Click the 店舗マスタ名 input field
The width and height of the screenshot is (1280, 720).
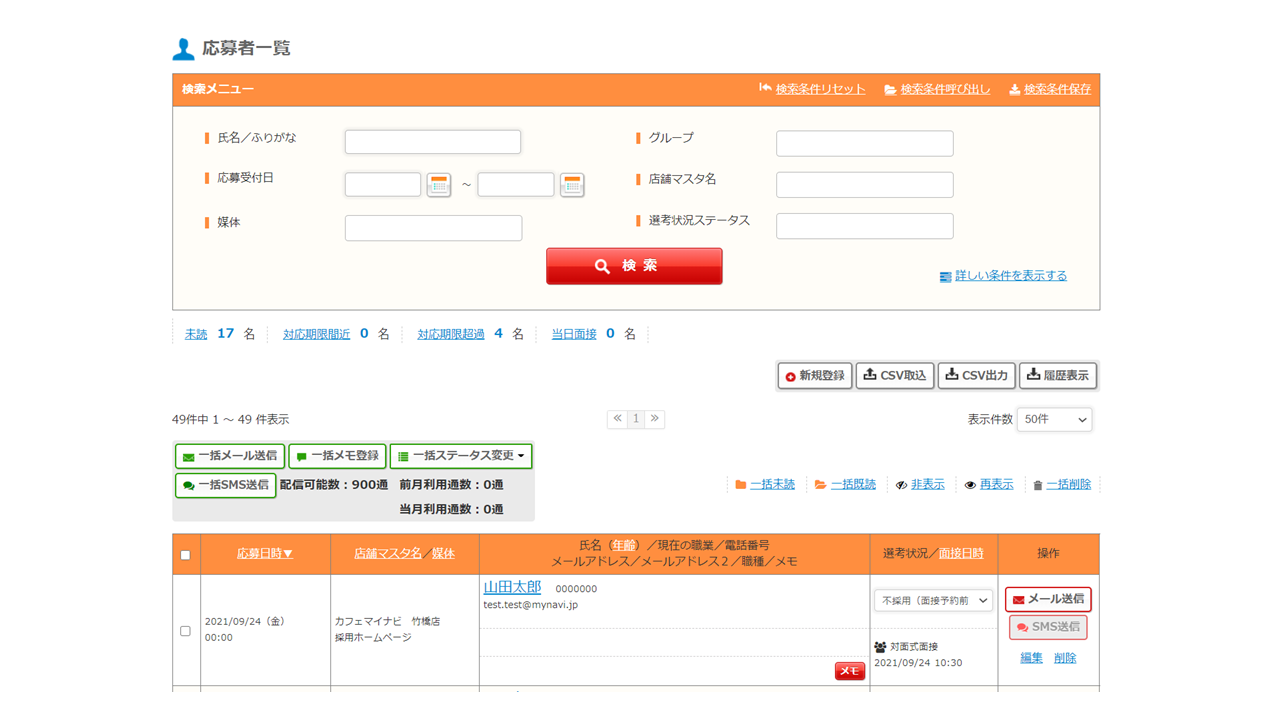click(x=865, y=184)
